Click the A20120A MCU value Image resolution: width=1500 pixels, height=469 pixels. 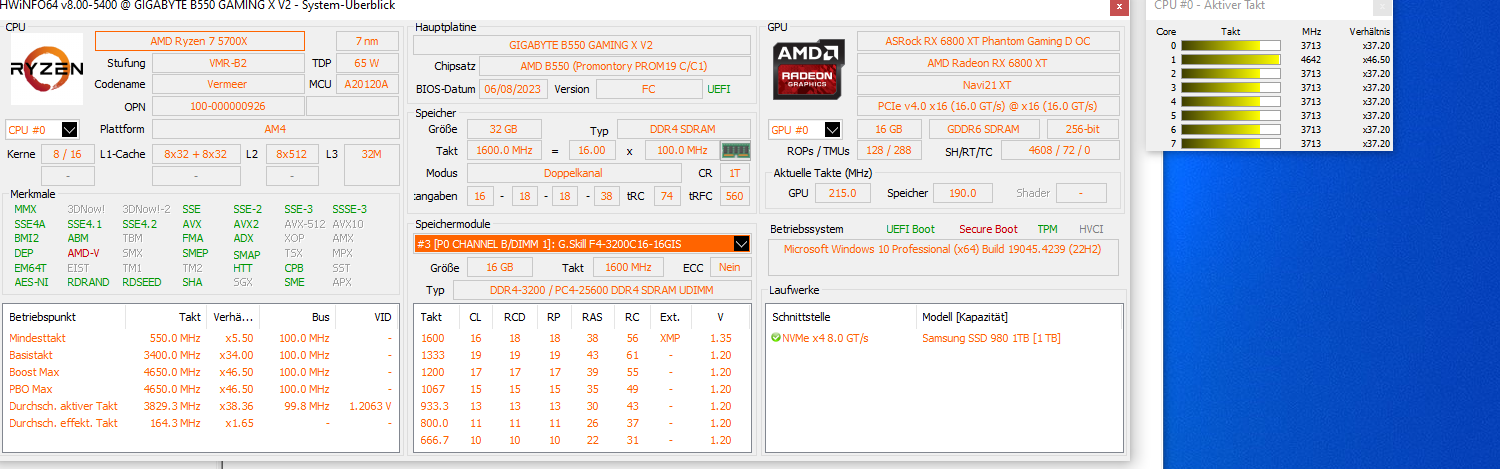pos(367,84)
